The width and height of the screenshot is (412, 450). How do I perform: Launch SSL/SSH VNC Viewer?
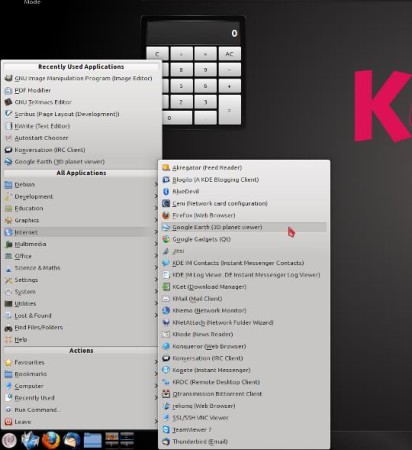[x=244, y=417]
